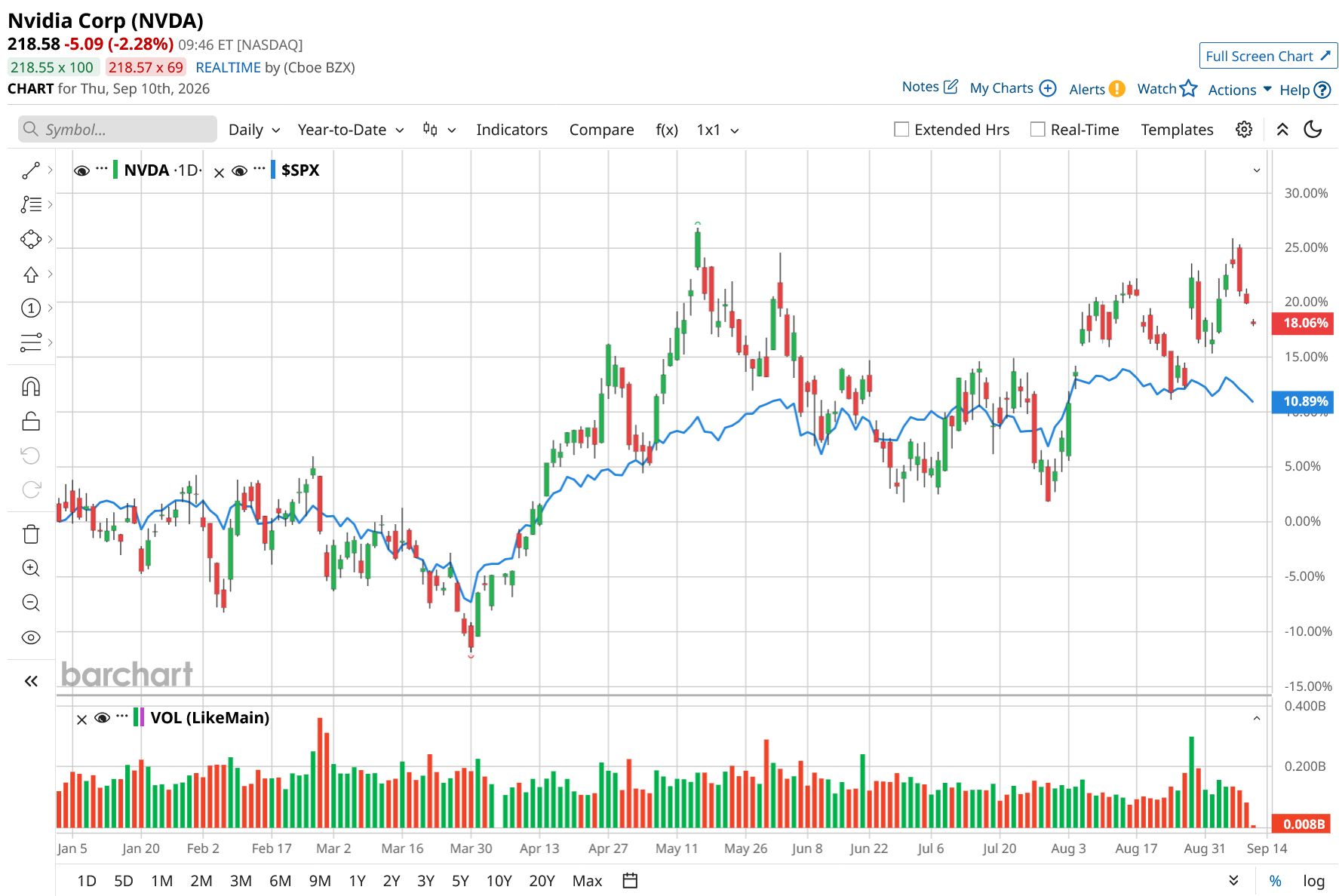The width and height of the screenshot is (1339, 896).
Task: Zoom in using the magnifier plus icon
Action: tap(31, 568)
